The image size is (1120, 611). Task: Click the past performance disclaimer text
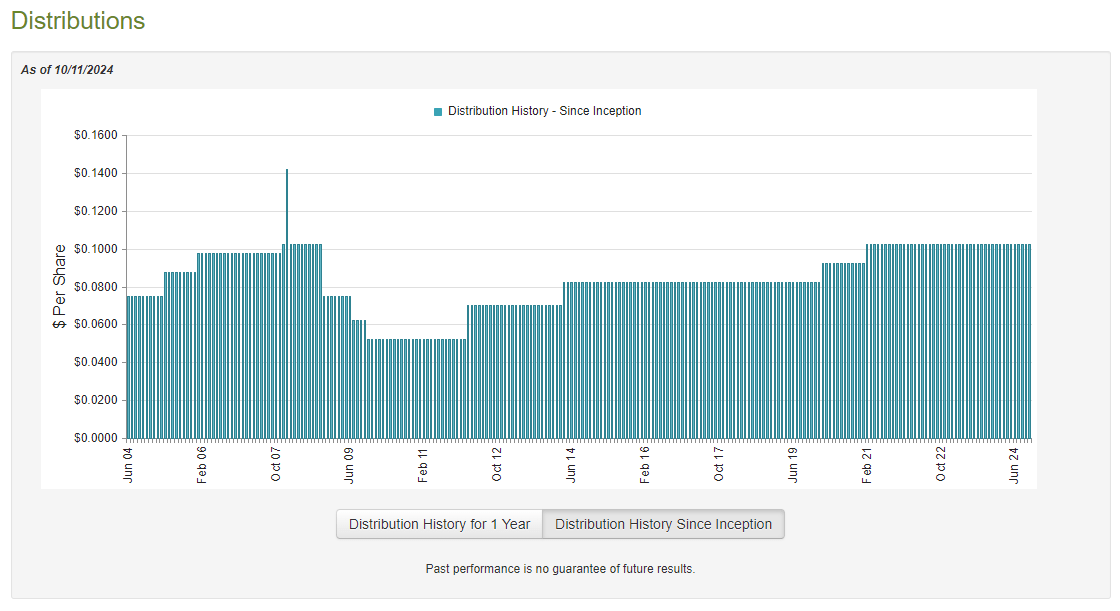click(x=560, y=568)
